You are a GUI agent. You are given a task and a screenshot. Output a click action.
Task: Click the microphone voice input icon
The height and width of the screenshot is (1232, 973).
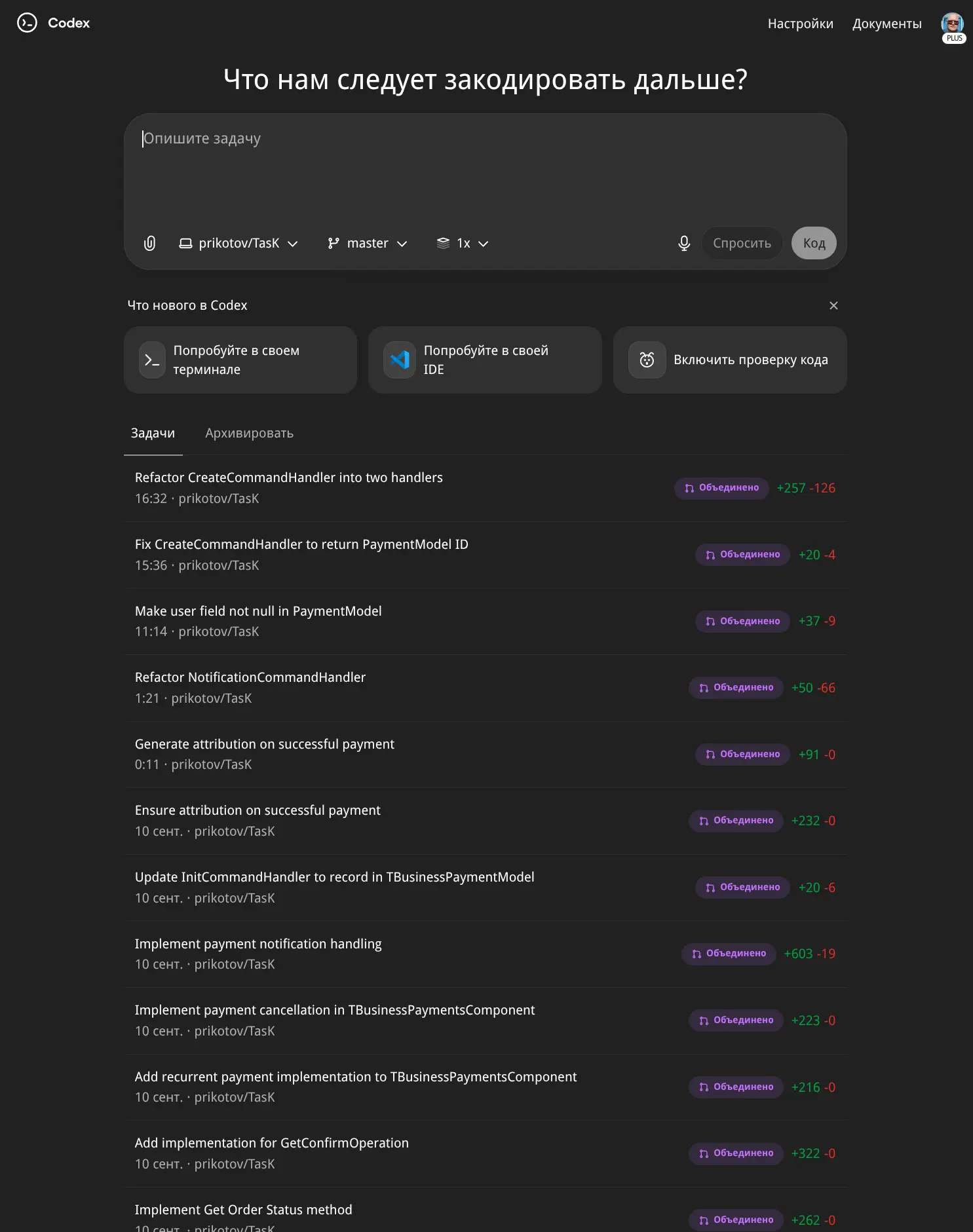(684, 244)
